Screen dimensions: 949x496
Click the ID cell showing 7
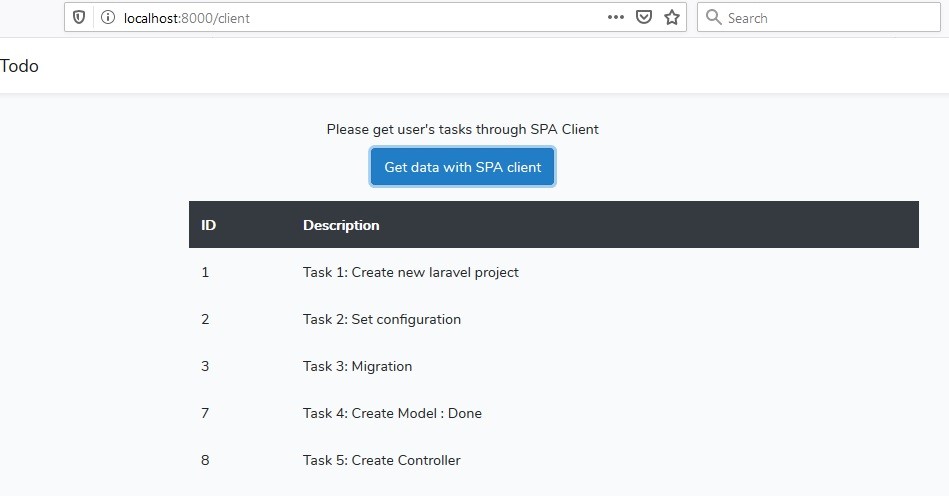tap(205, 413)
